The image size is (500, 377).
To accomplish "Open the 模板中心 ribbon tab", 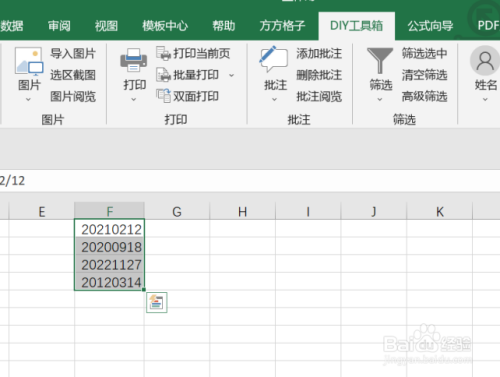I will 165,26.
